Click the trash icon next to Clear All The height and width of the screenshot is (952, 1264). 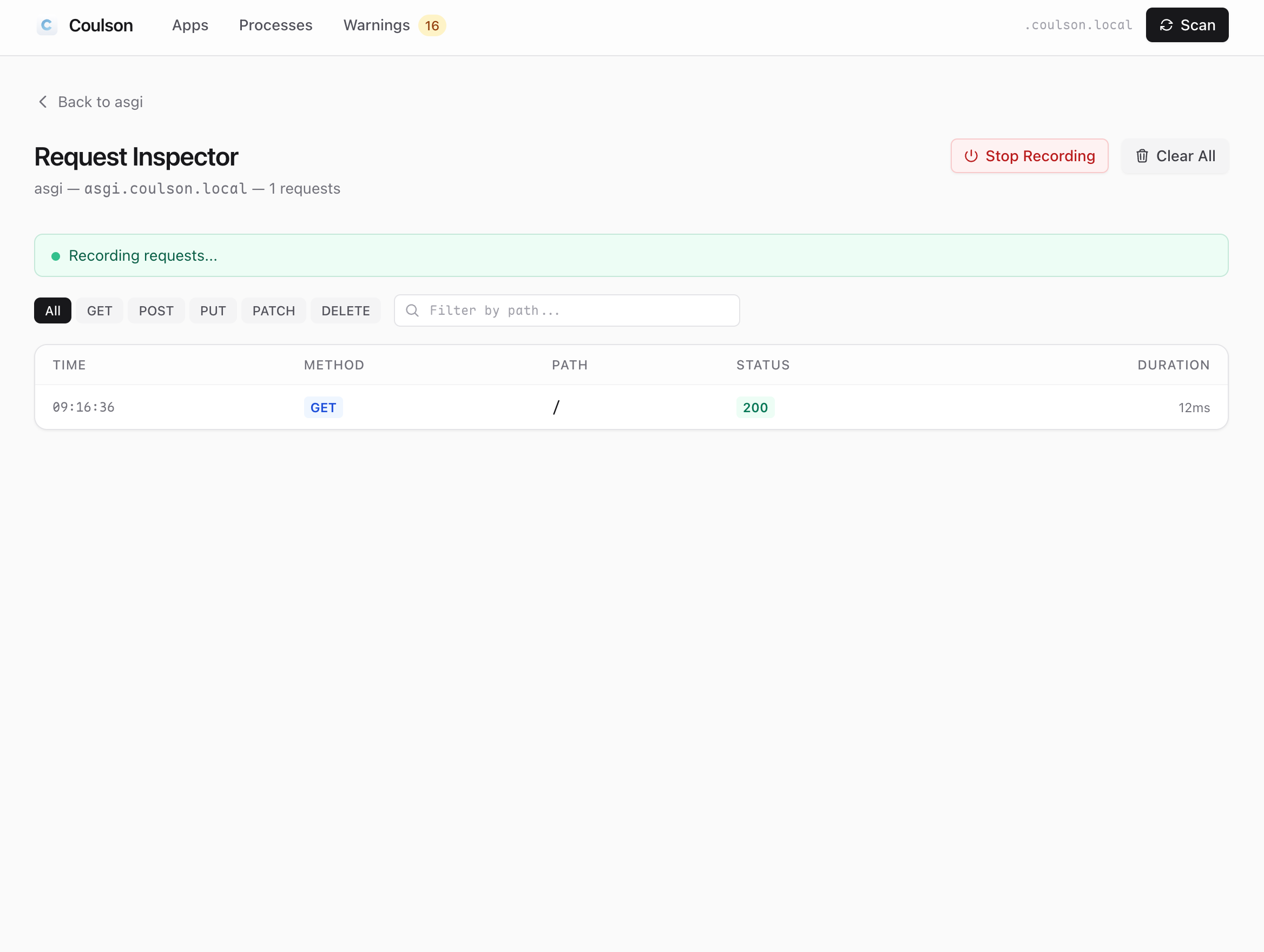point(1142,156)
